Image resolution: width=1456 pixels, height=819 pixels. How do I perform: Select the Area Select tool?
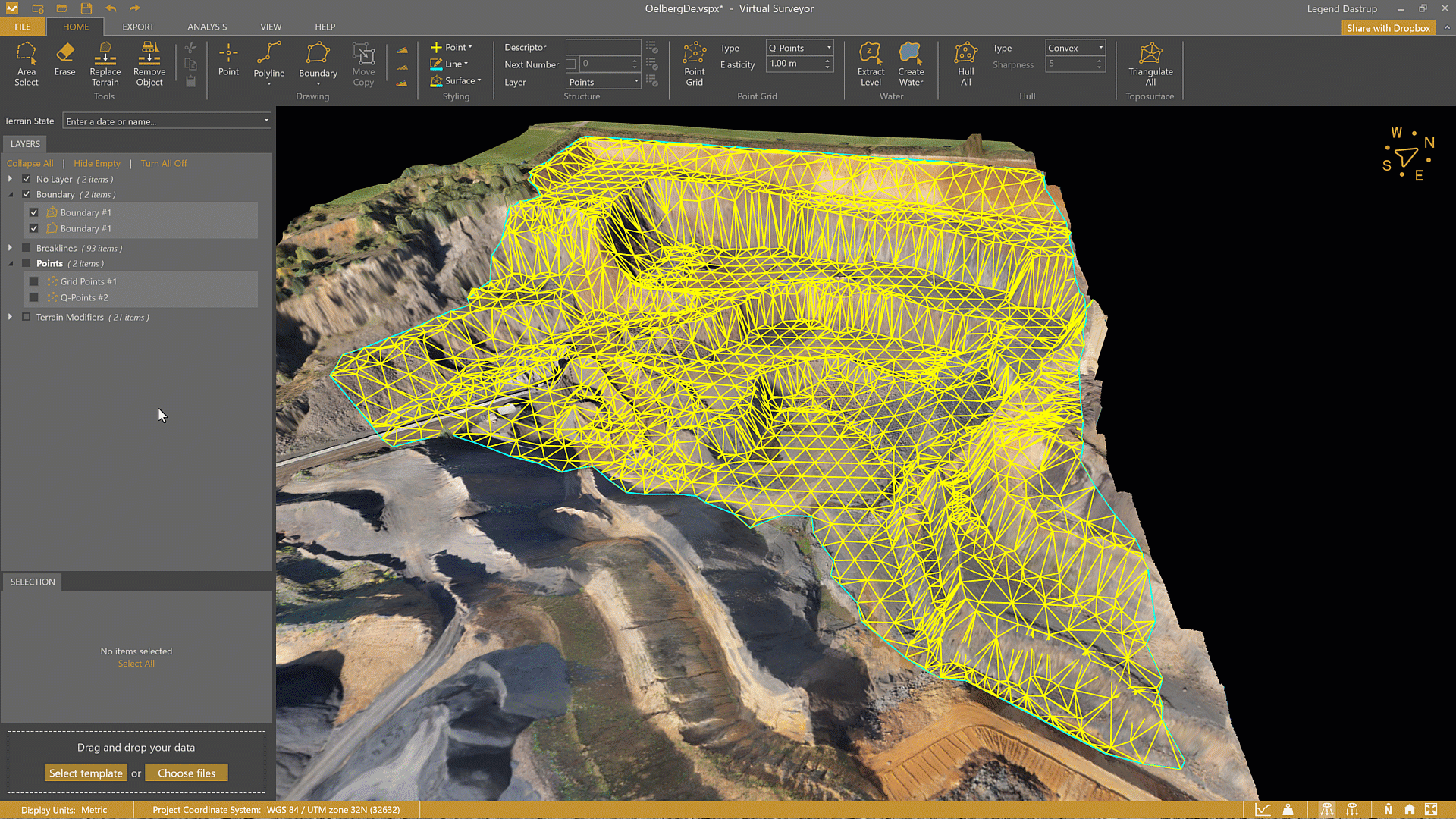(x=26, y=64)
